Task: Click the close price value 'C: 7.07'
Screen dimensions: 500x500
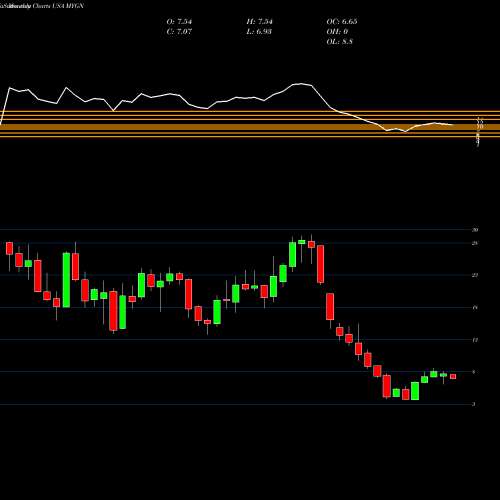Action: pyautogui.click(x=179, y=32)
